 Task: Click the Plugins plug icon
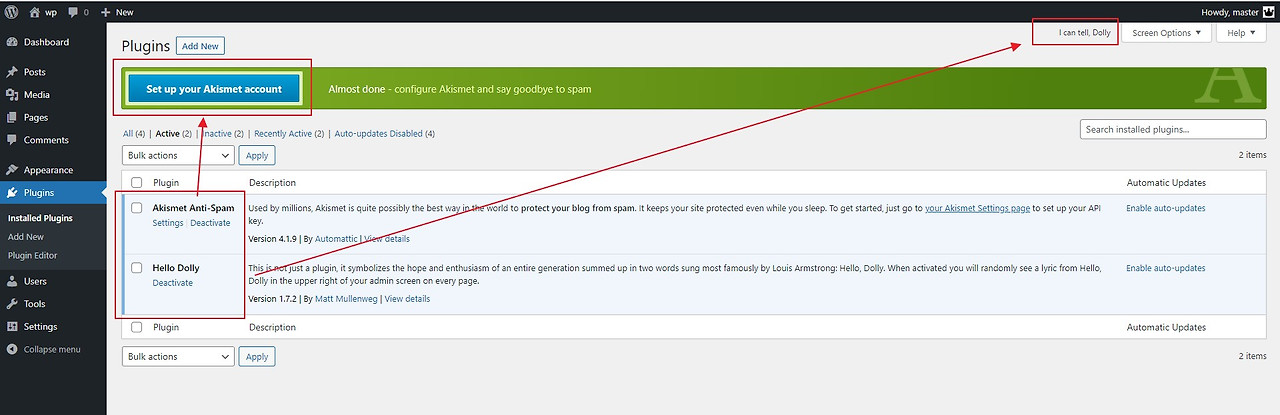pyautogui.click(x=12, y=193)
